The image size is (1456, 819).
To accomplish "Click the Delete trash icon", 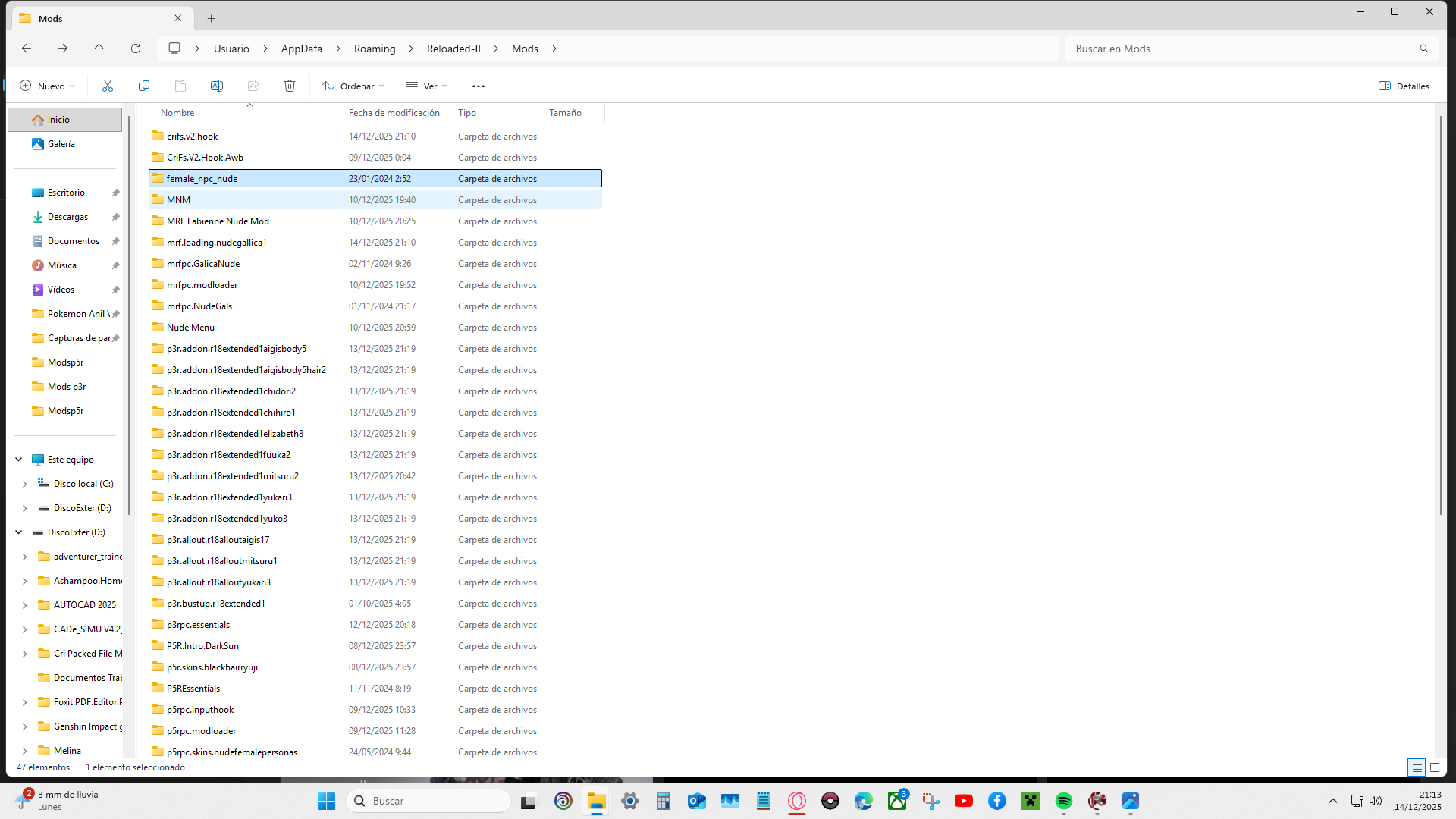I will click(290, 86).
